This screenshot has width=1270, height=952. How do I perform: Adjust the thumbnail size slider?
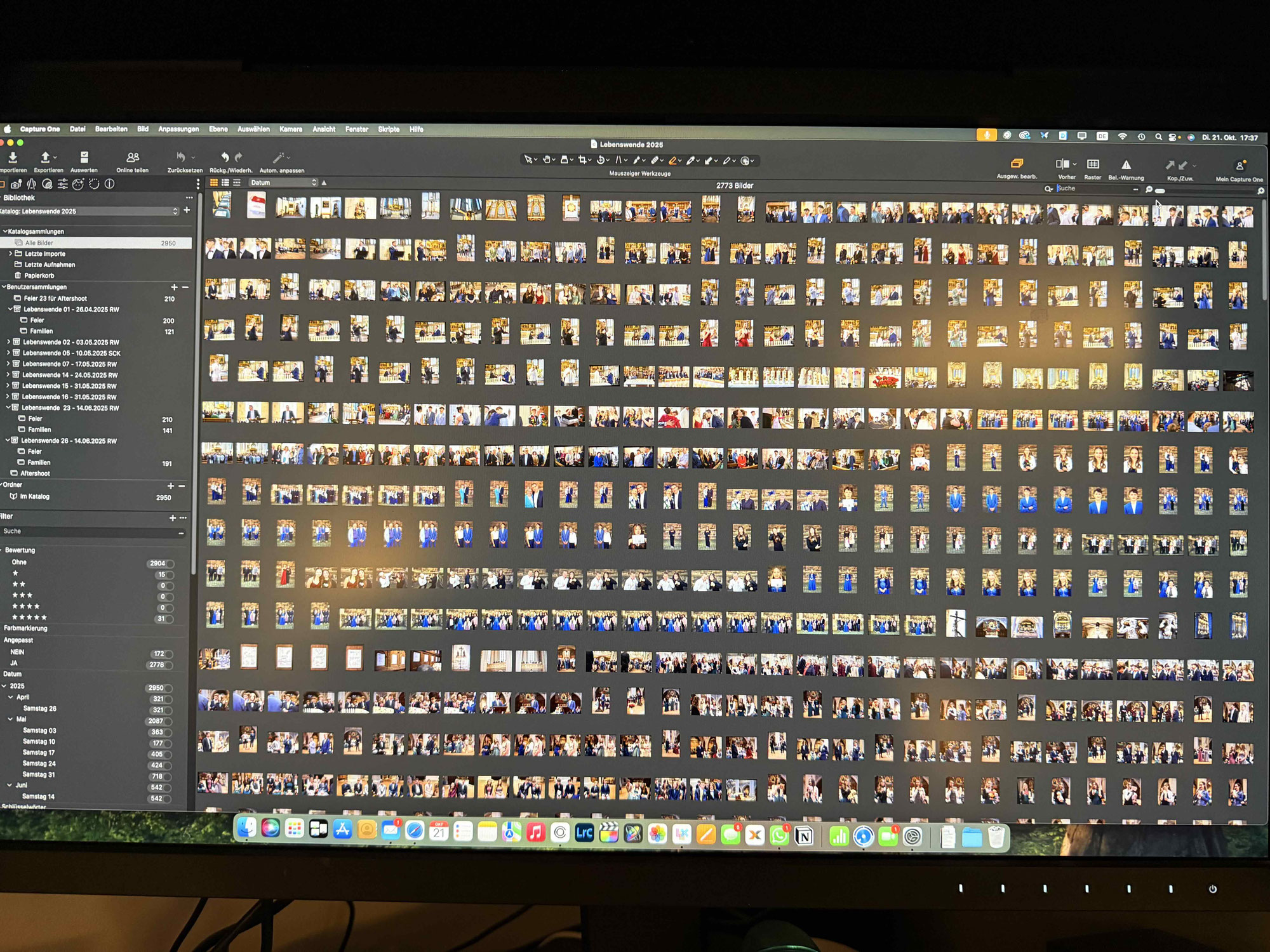pyautogui.click(x=1160, y=190)
